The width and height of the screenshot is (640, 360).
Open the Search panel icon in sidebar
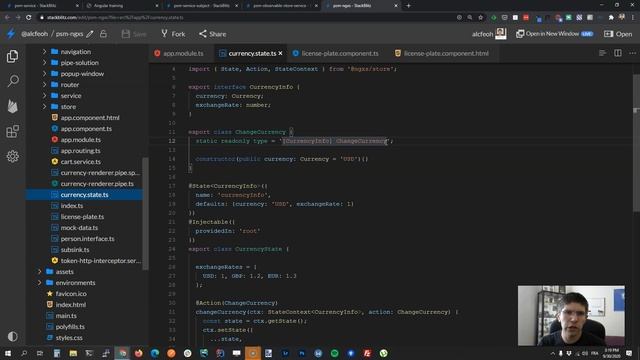pyautogui.click(x=13, y=81)
